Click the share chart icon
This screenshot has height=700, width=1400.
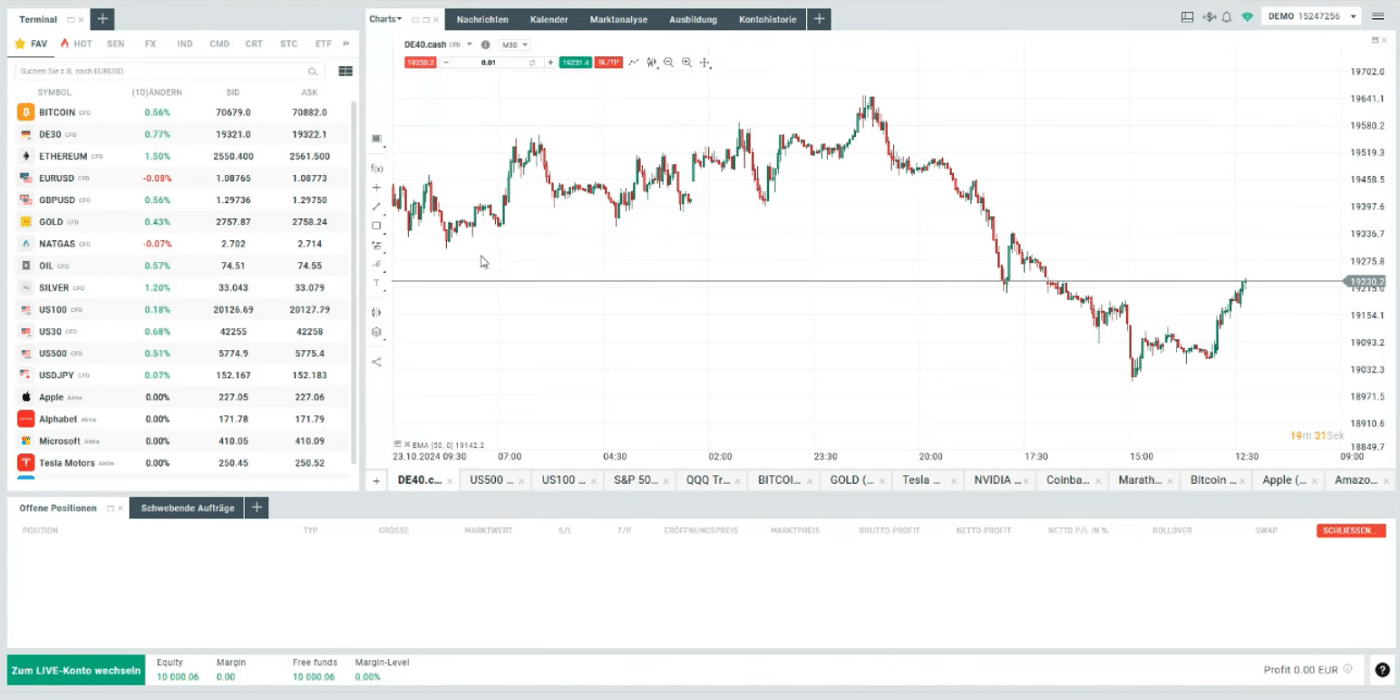[377, 362]
